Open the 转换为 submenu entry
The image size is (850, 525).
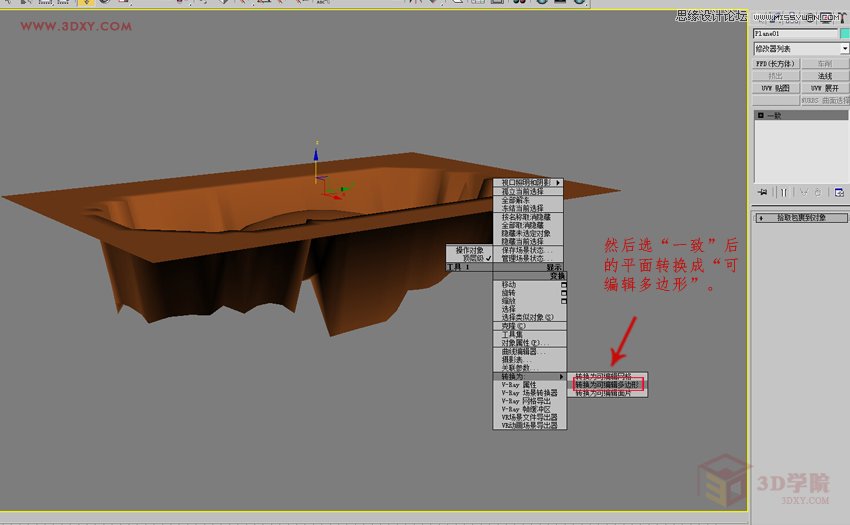530,376
